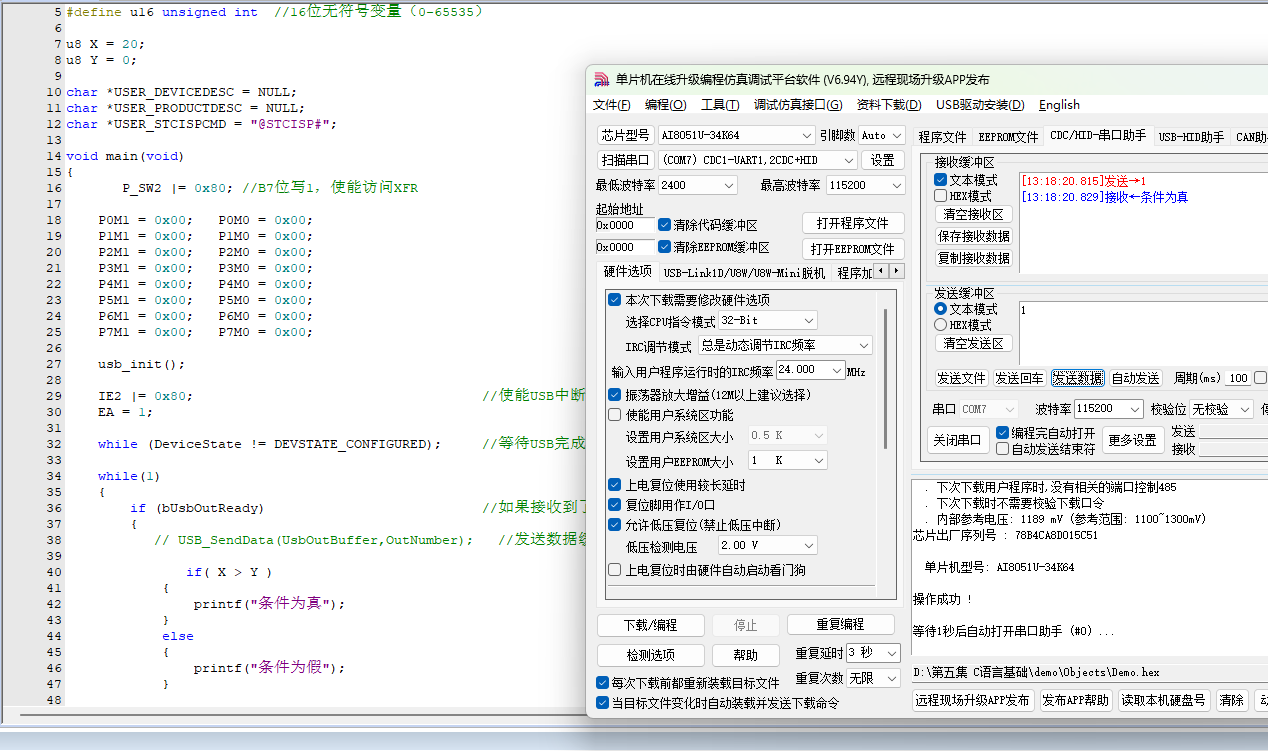The width and height of the screenshot is (1268, 751).
Task: Click the 下载/编程 button
Action: (650, 625)
